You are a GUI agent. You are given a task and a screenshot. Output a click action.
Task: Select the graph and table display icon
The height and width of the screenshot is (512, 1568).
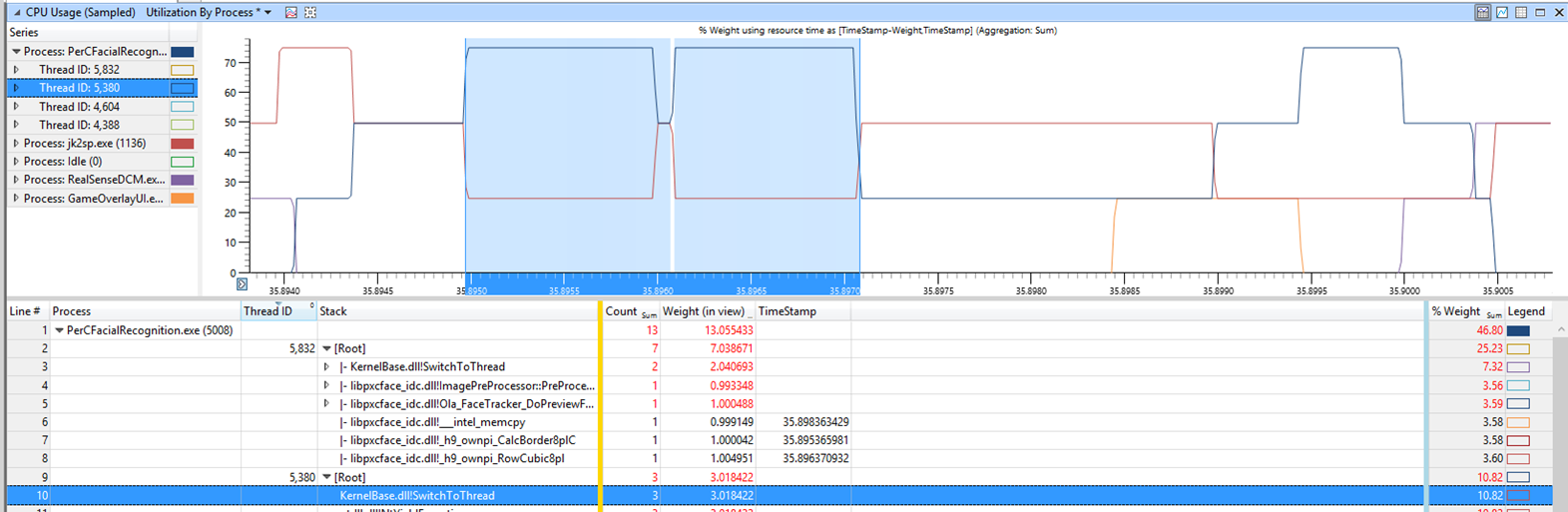point(1482,13)
